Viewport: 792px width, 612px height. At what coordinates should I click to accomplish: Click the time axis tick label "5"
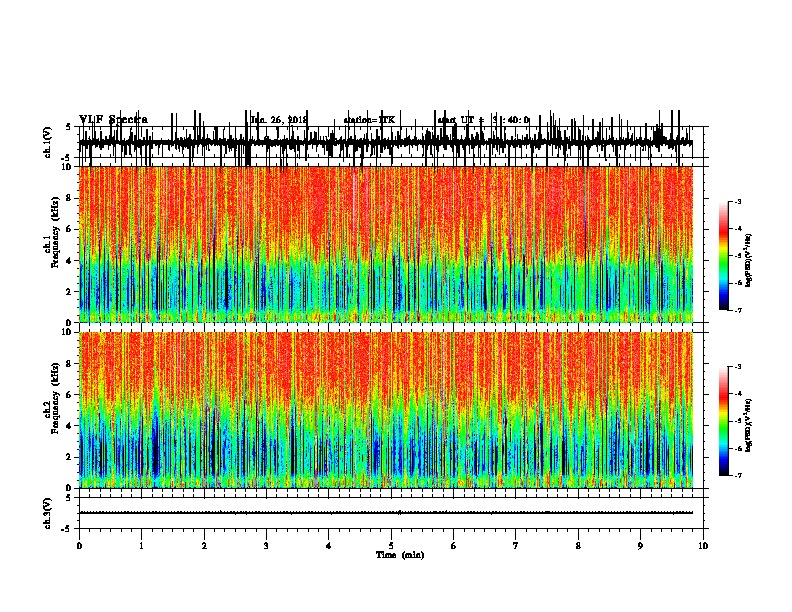391,546
